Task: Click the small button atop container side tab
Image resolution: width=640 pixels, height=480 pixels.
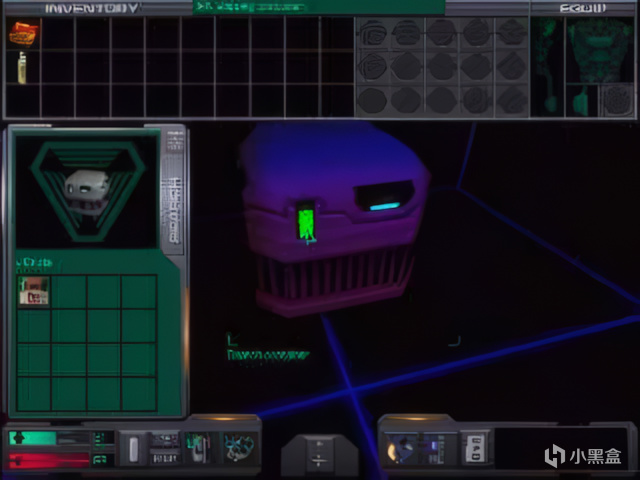Action: (175, 140)
